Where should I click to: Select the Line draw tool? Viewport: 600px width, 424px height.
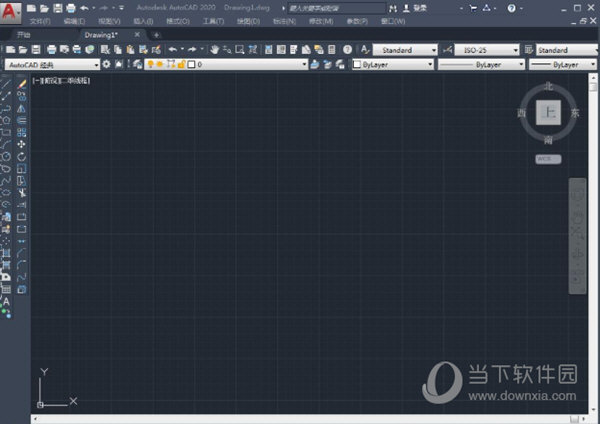(6, 84)
